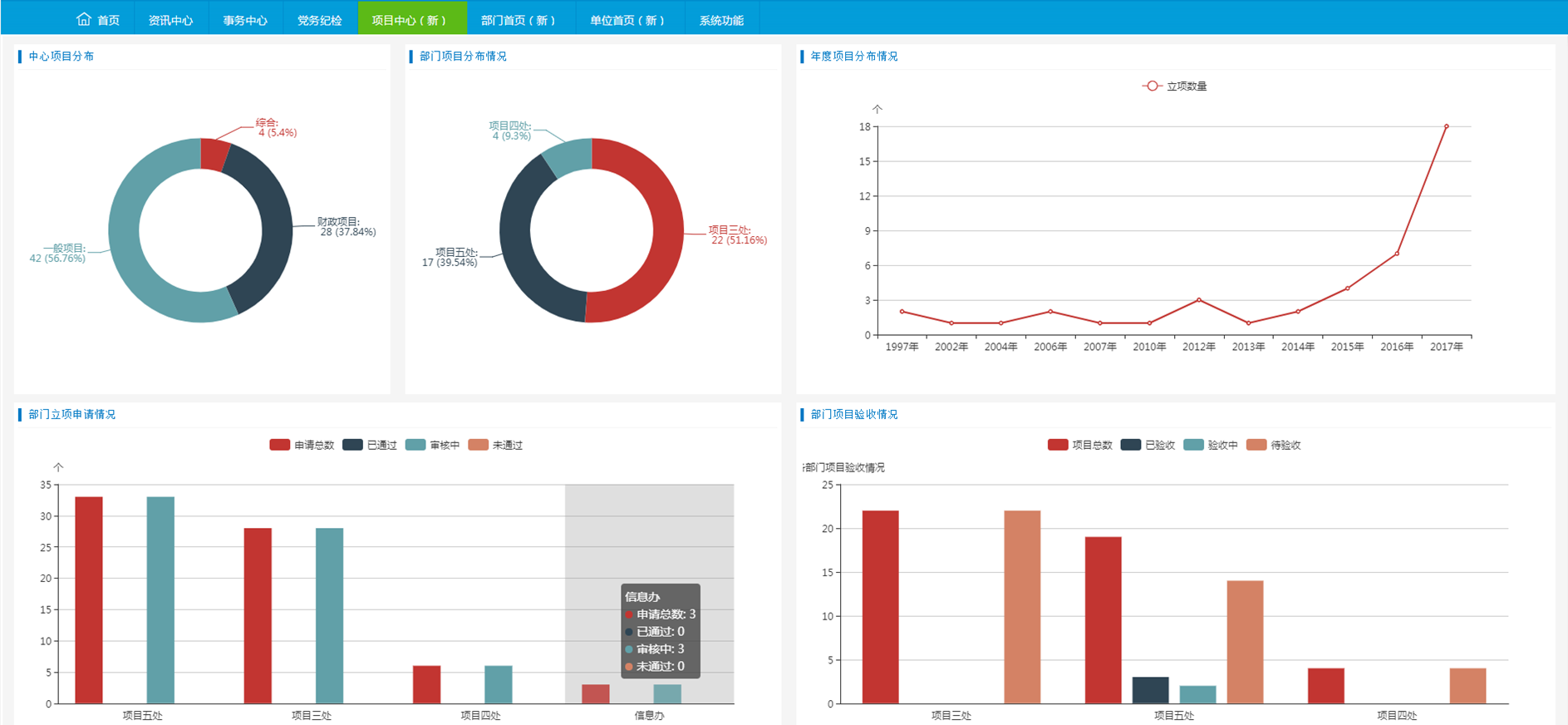This screenshot has height=725, width=1568.
Task: Click the 1997年 data point on line chart
Action: (902, 312)
